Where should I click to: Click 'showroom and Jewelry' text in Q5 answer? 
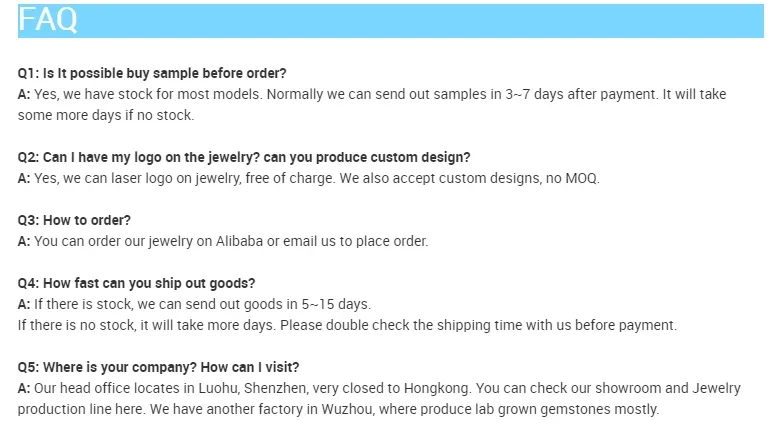click(668, 389)
